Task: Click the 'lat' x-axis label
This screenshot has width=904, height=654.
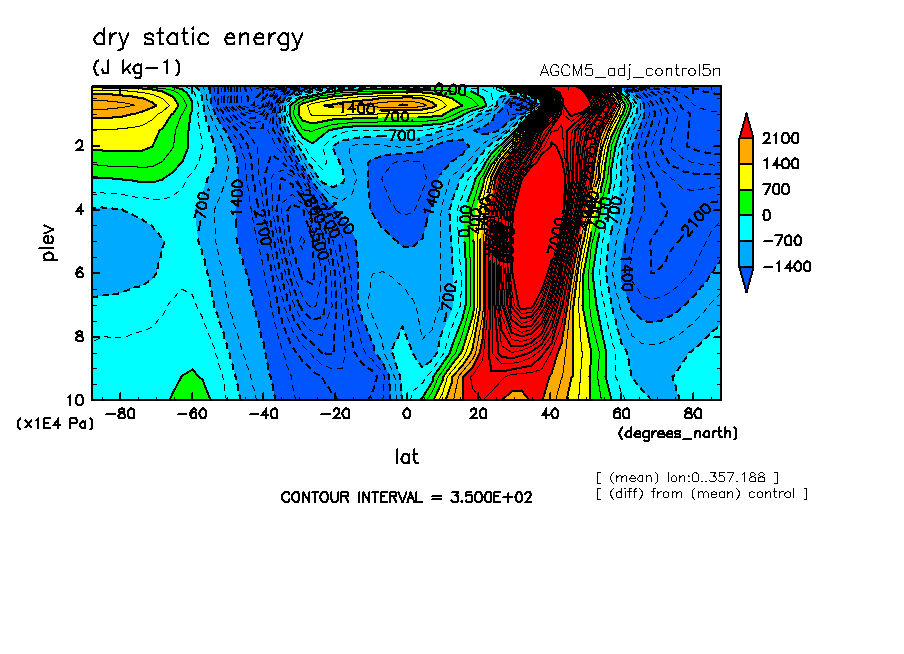Action: 406,457
